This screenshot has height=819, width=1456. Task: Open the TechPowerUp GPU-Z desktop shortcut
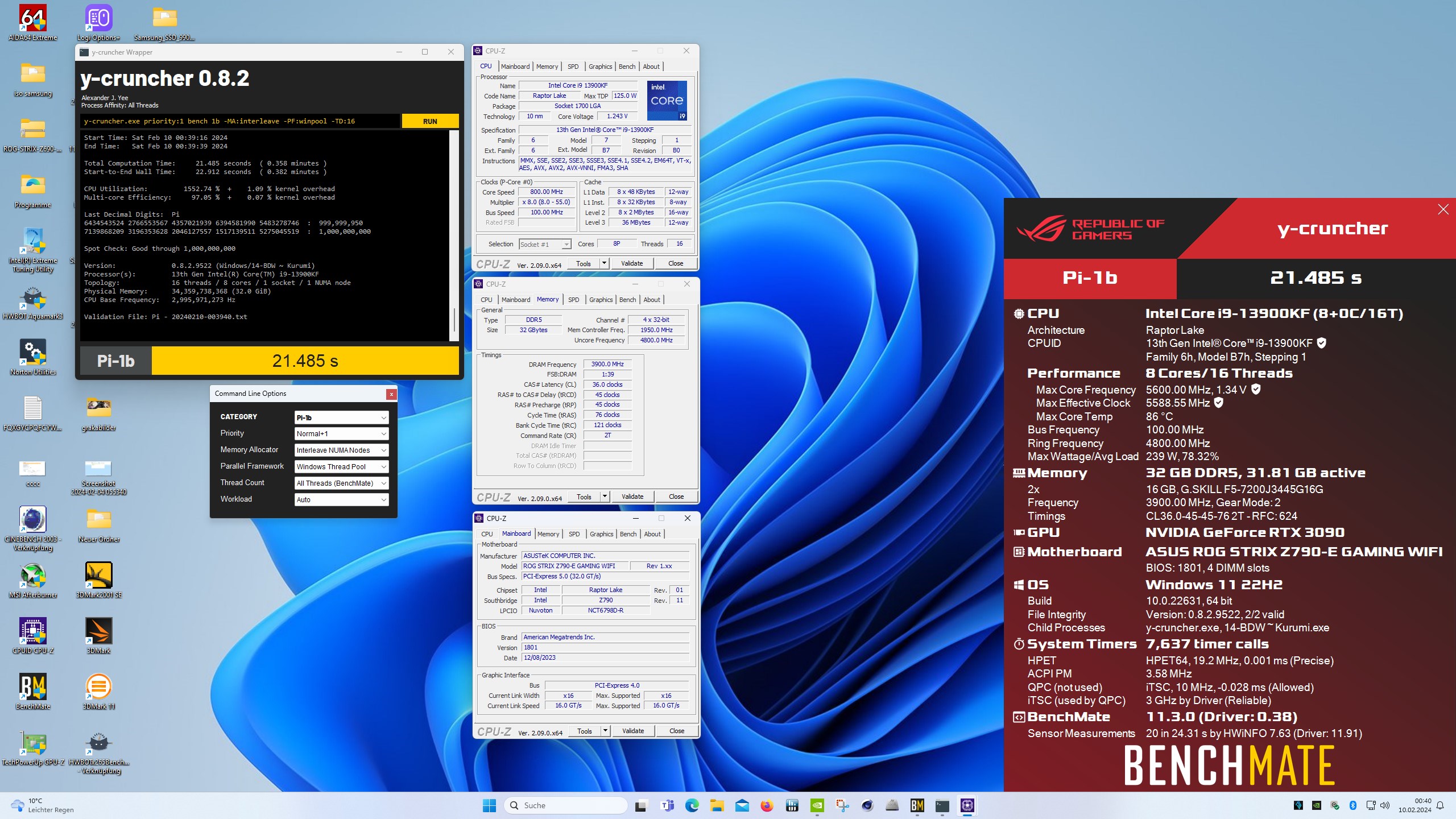[x=33, y=747]
